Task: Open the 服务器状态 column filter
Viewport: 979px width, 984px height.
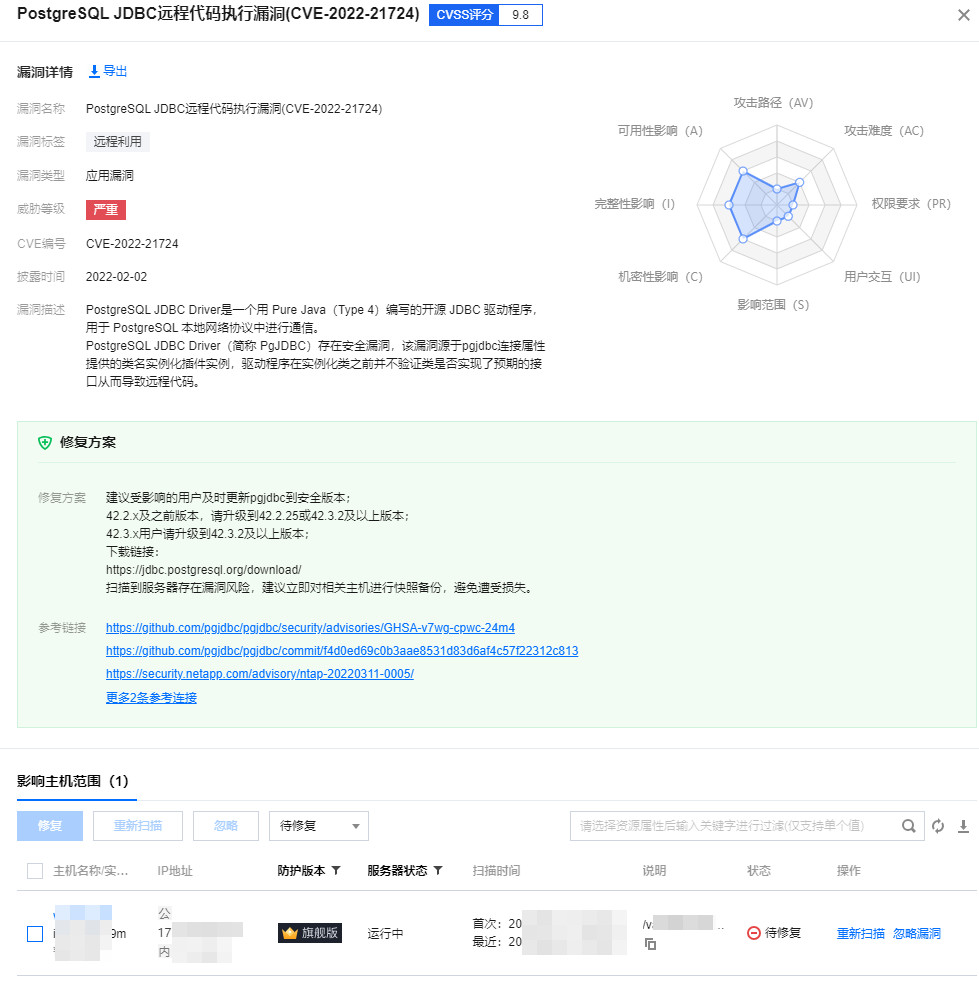Action: pos(438,870)
